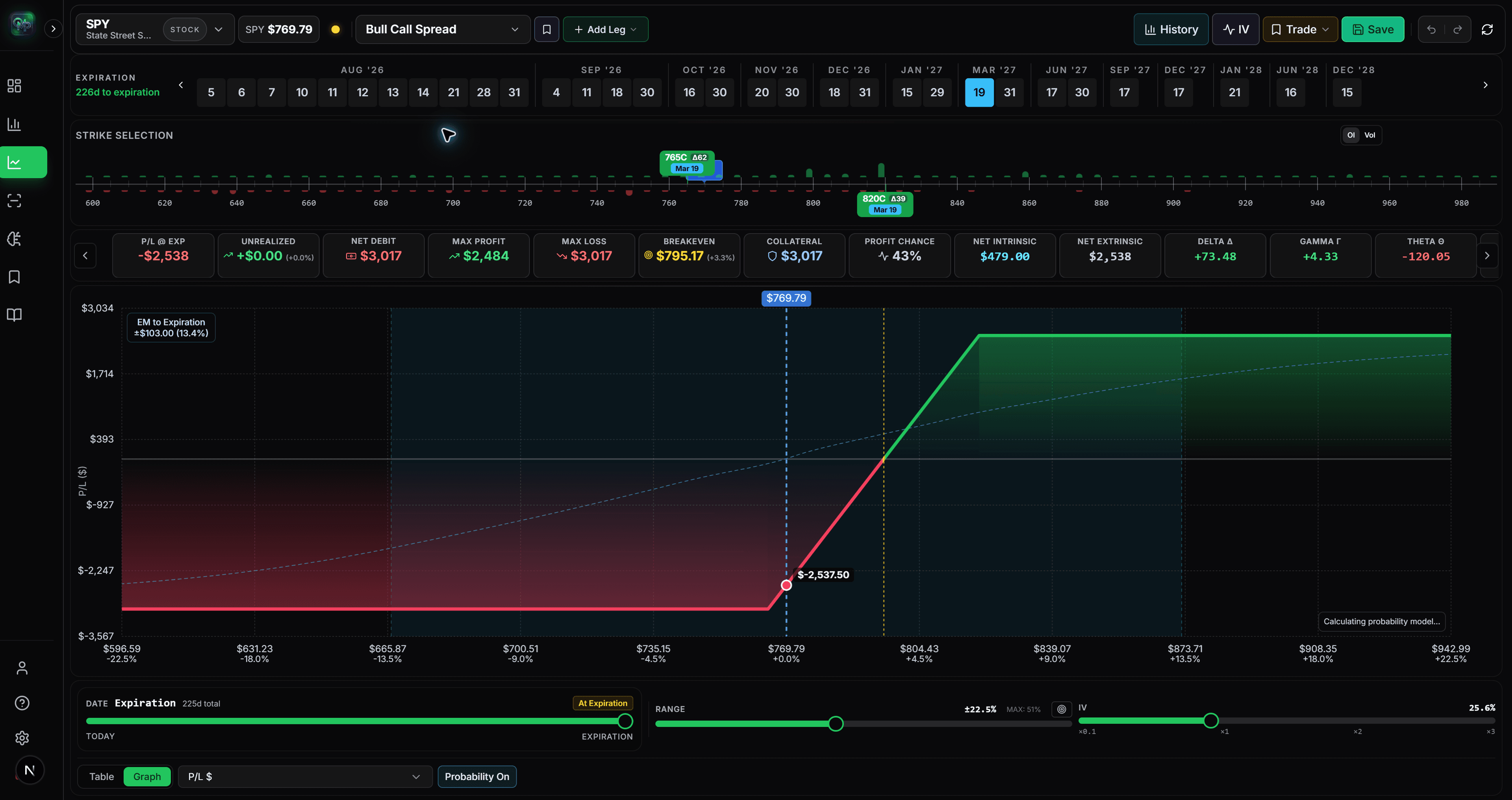Switch to Graph view
Image resolution: width=1512 pixels, height=800 pixels.
(x=147, y=776)
